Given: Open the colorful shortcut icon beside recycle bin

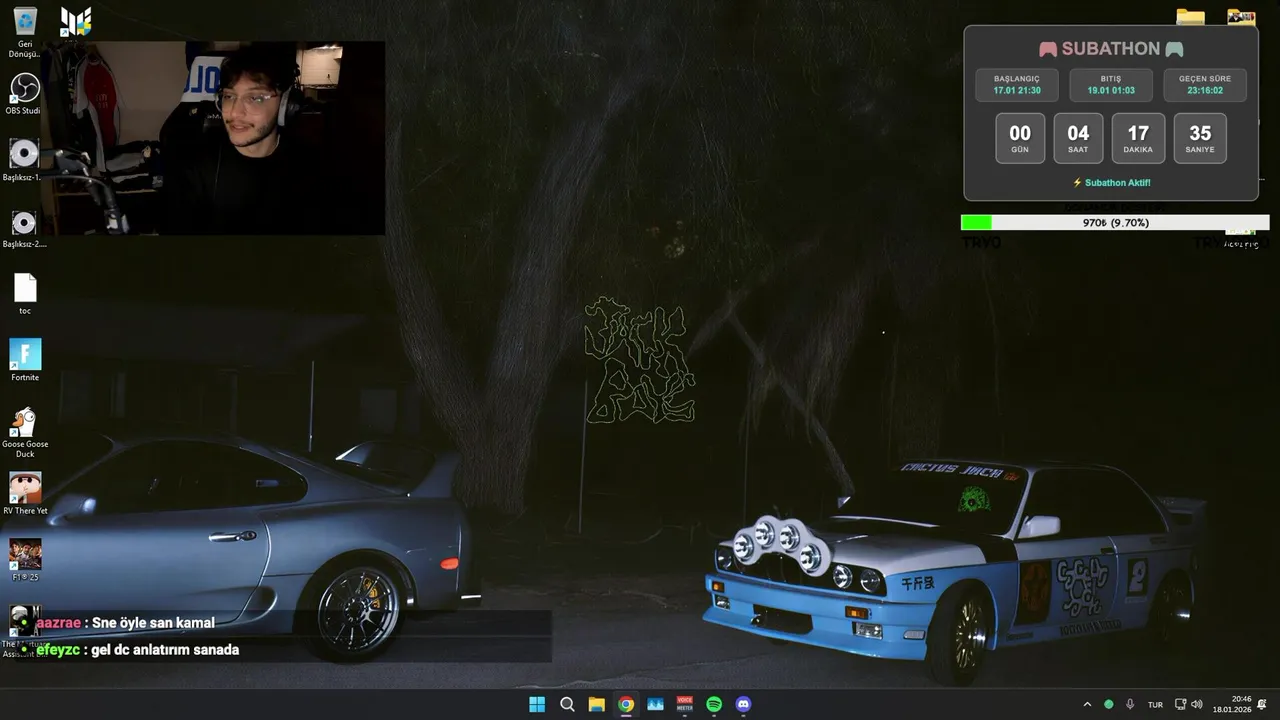Looking at the screenshot, I should [x=76, y=21].
